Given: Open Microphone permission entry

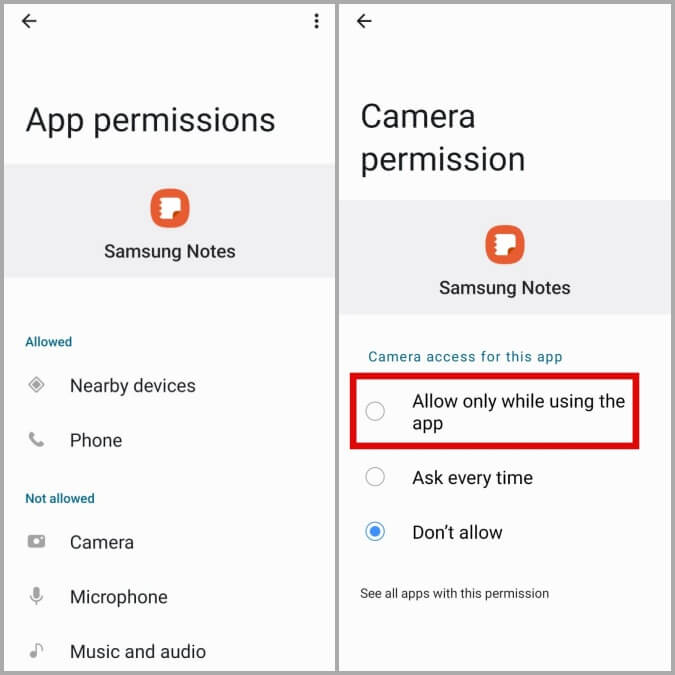Looking at the screenshot, I should (170, 597).
